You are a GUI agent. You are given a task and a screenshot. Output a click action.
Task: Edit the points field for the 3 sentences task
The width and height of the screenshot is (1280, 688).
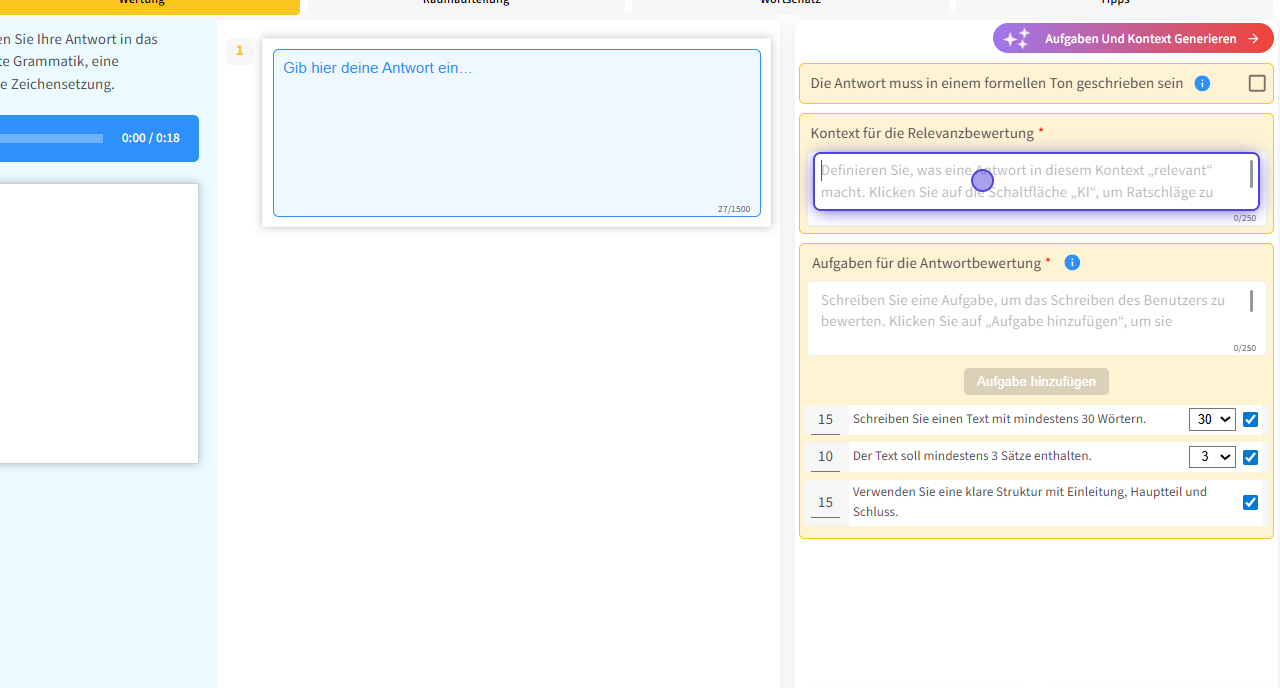[x=825, y=457]
